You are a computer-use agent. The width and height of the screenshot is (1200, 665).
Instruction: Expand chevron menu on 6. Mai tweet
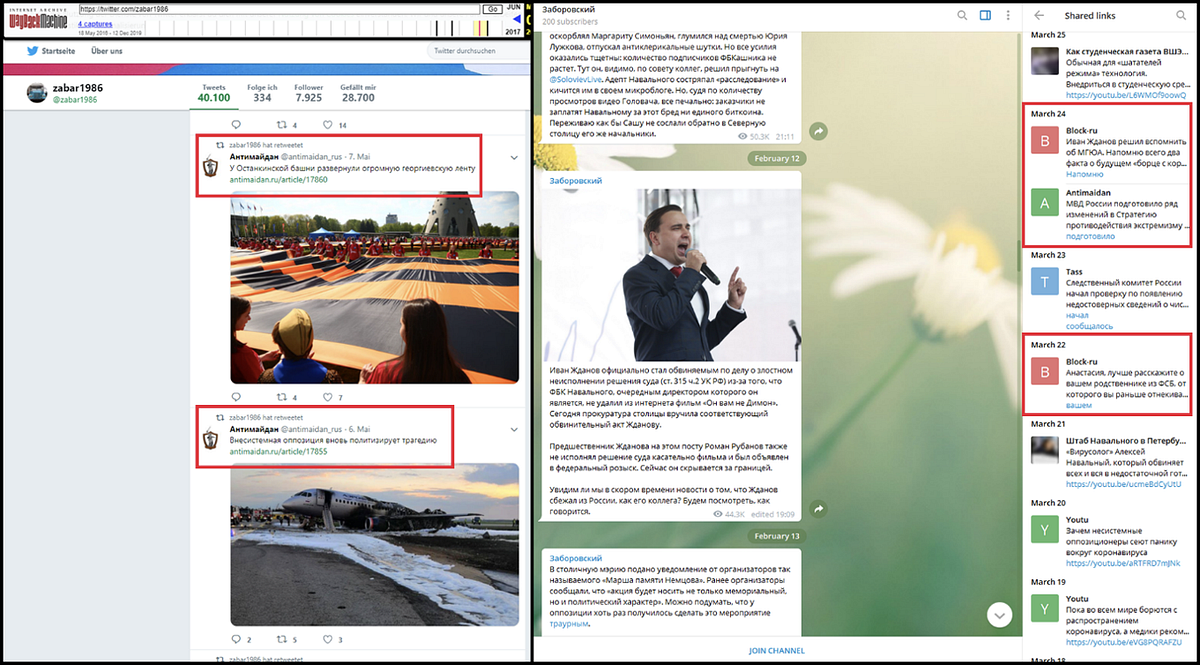pyautogui.click(x=514, y=430)
